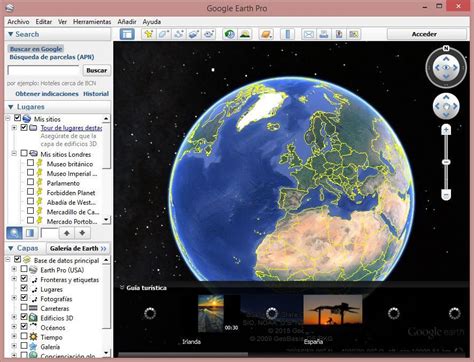The width and height of the screenshot is (474, 362).
Task: Uncheck the Edificios 3D layer
Action: click(24, 317)
